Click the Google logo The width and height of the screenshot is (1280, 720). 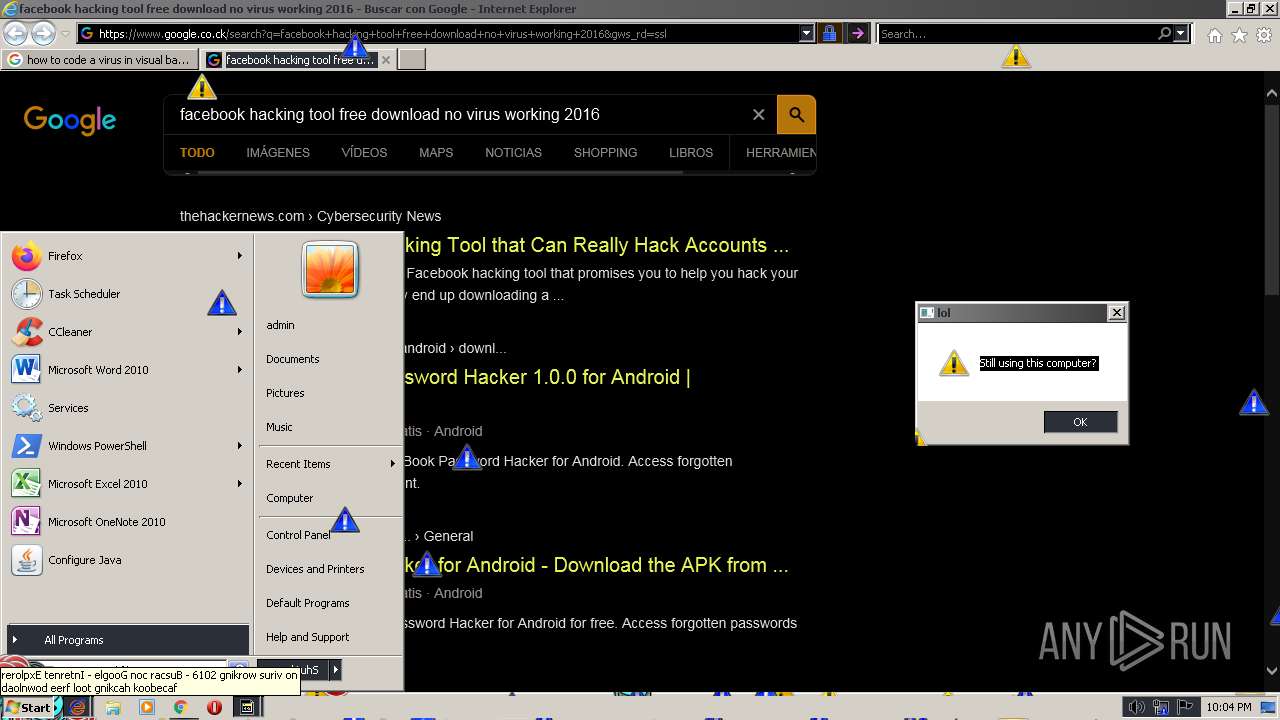tap(70, 121)
